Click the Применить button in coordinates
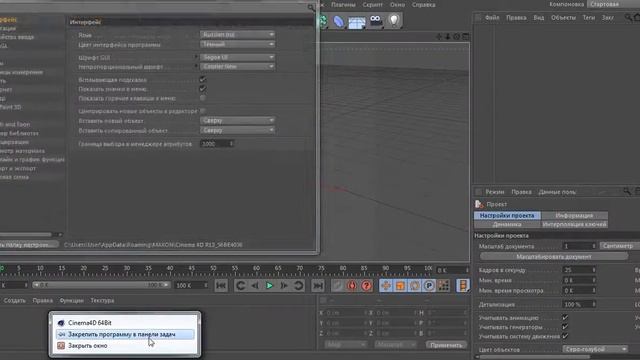This screenshot has height=360, width=640. pos(446,345)
